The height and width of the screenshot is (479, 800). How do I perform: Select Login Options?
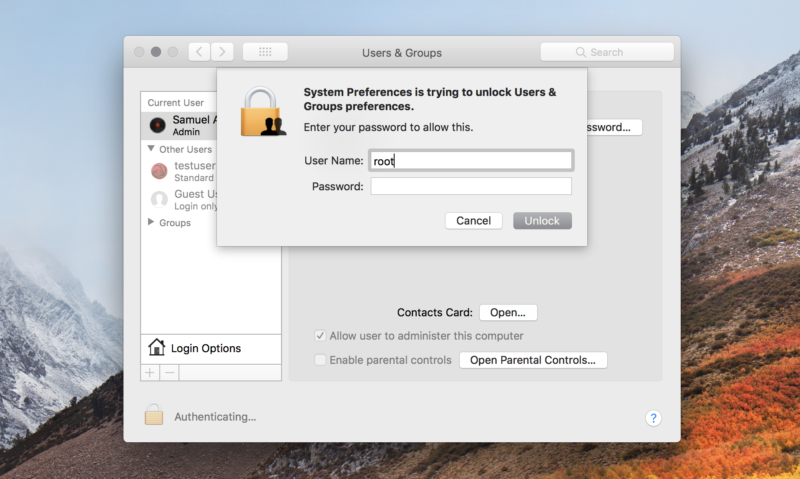pyautogui.click(x=211, y=348)
